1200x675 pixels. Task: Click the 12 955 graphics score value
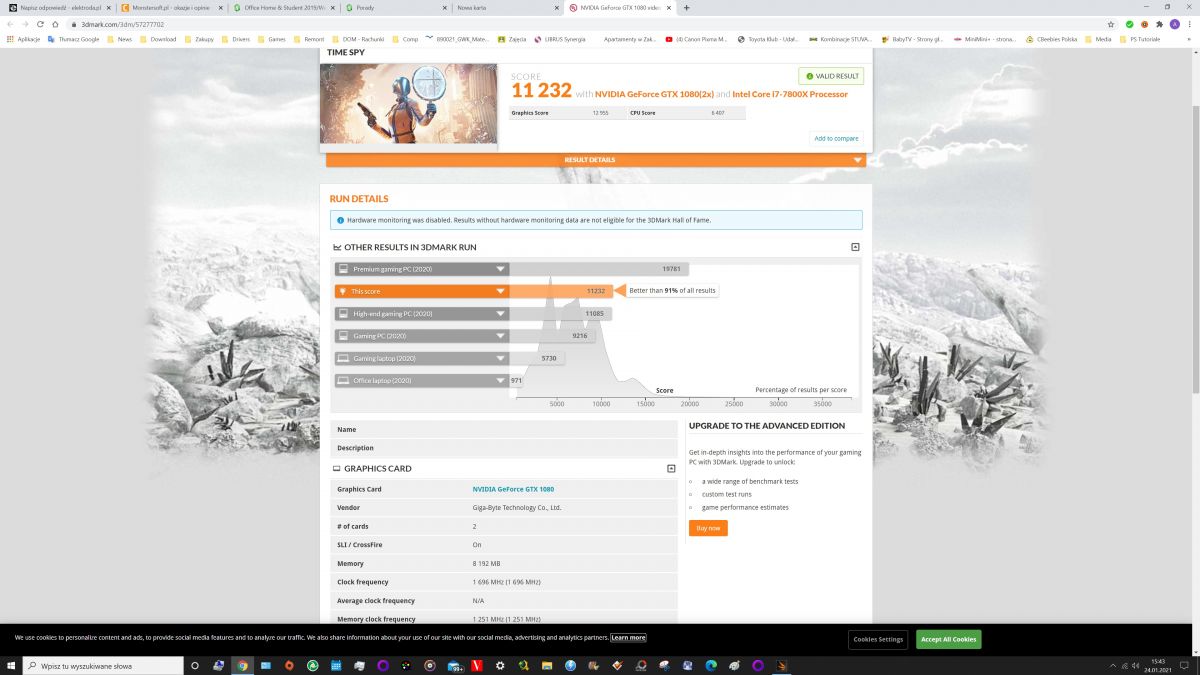pos(600,113)
